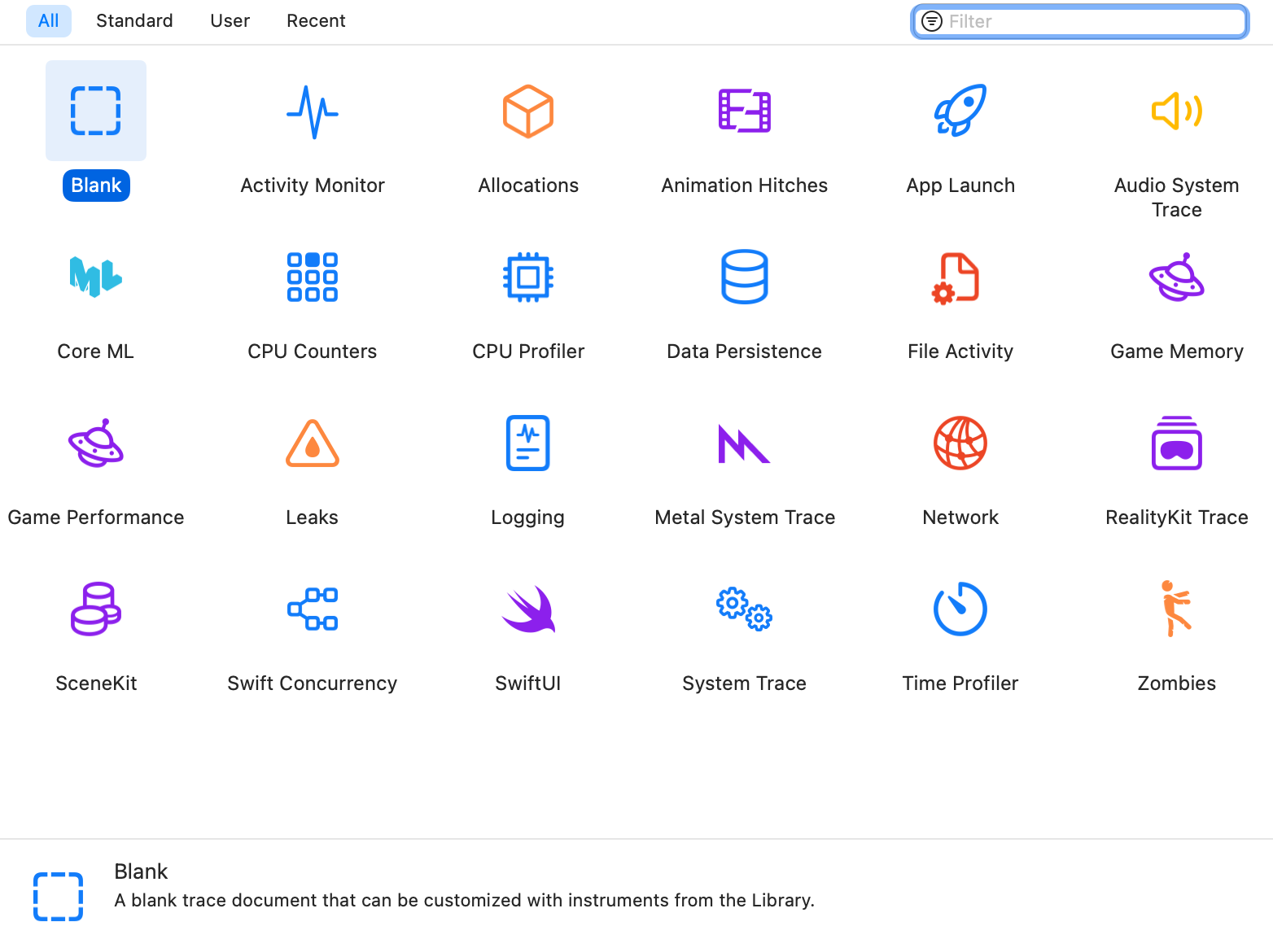Screen dimensions: 1273x952
Task: Click the Game Memory label
Action: 1177,352
